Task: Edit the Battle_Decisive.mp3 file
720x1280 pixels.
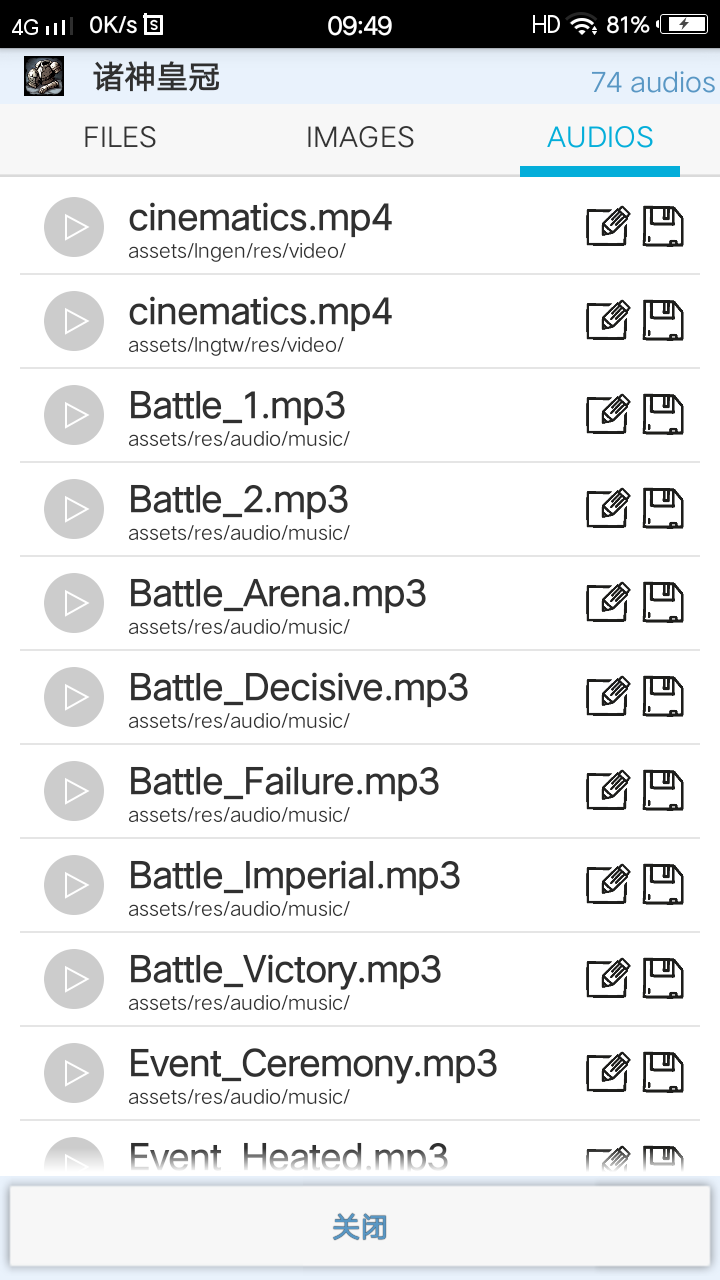Action: tap(607, 697)
